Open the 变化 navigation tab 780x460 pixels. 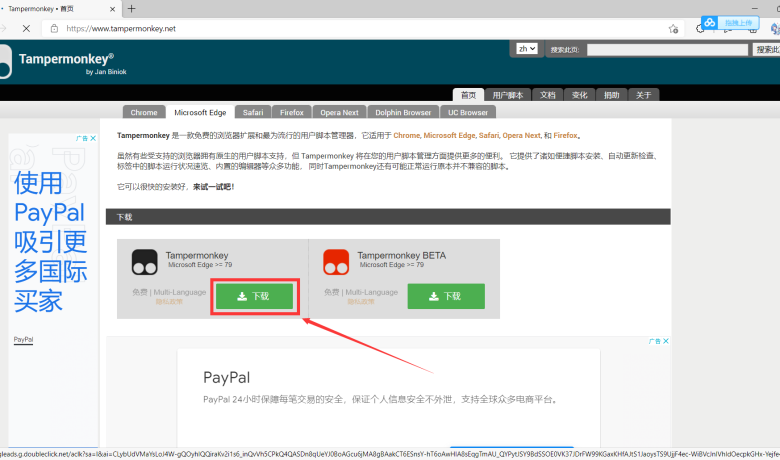pyautogui.click(x=579, y=95)
